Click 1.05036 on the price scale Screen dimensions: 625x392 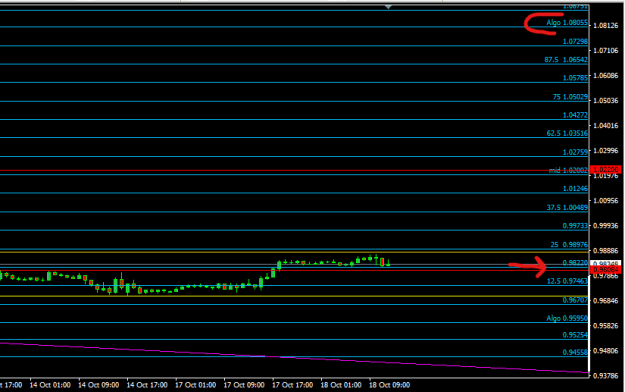tap(605, 100)
